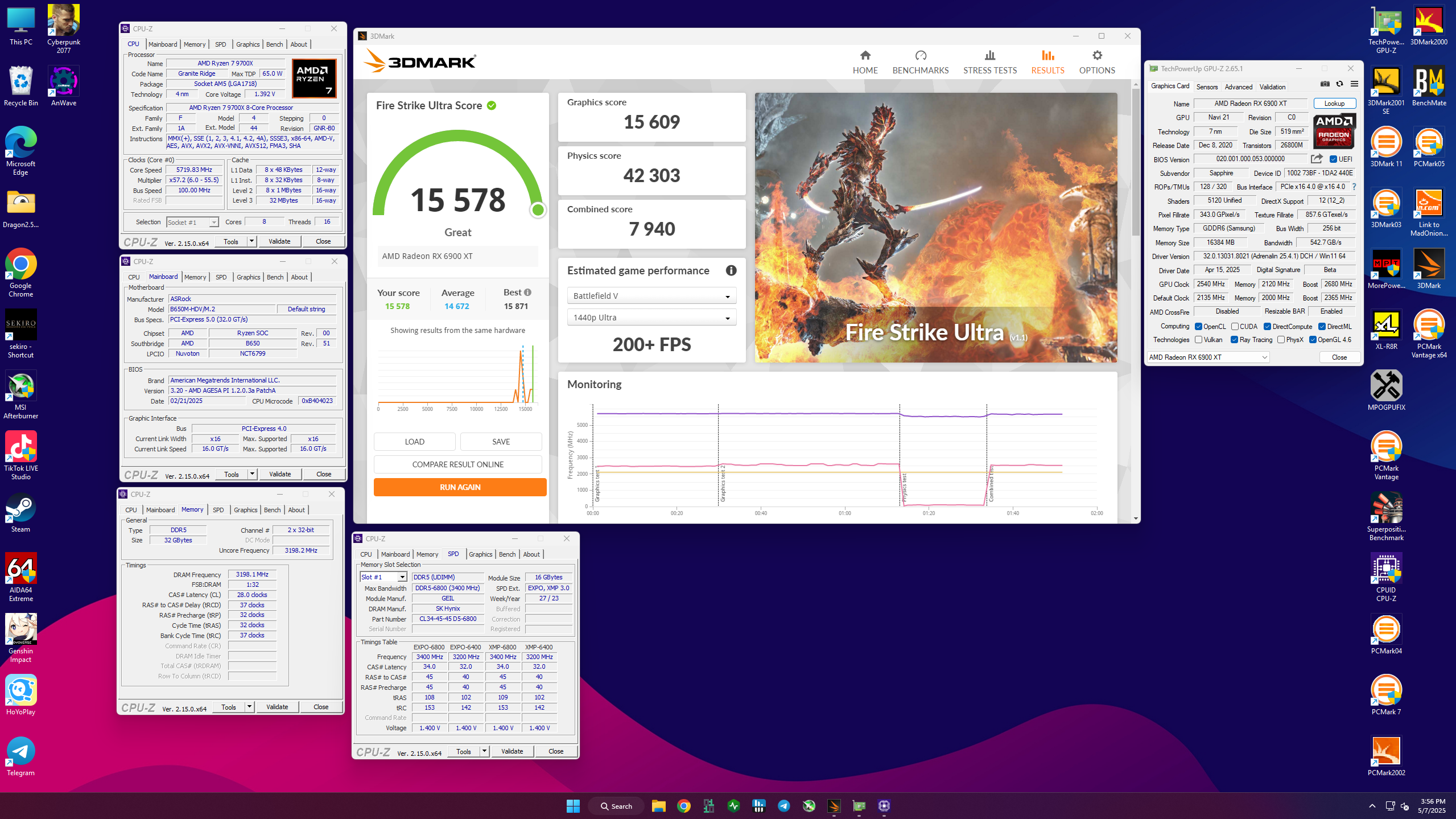Open Sensors tab in GPU-Z

pos(1207,87)
